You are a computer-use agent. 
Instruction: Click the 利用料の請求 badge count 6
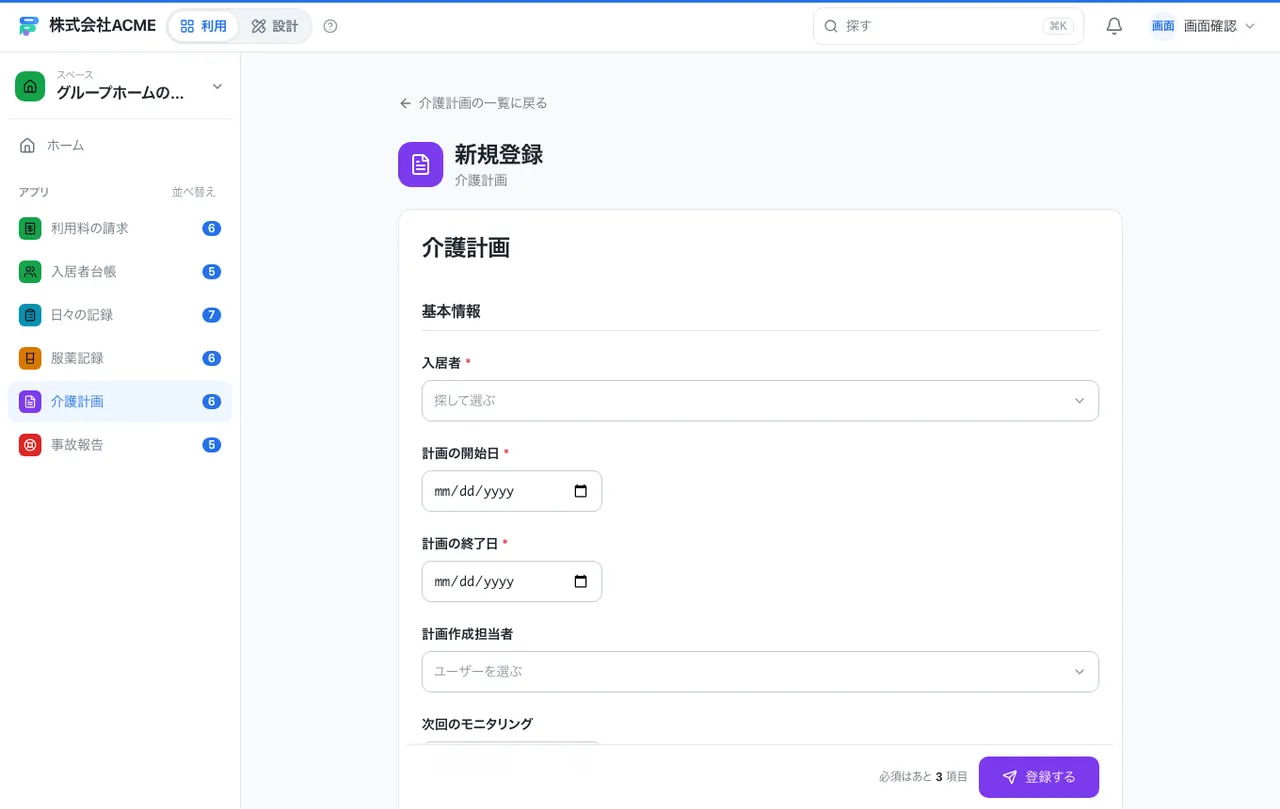[211, 228]
